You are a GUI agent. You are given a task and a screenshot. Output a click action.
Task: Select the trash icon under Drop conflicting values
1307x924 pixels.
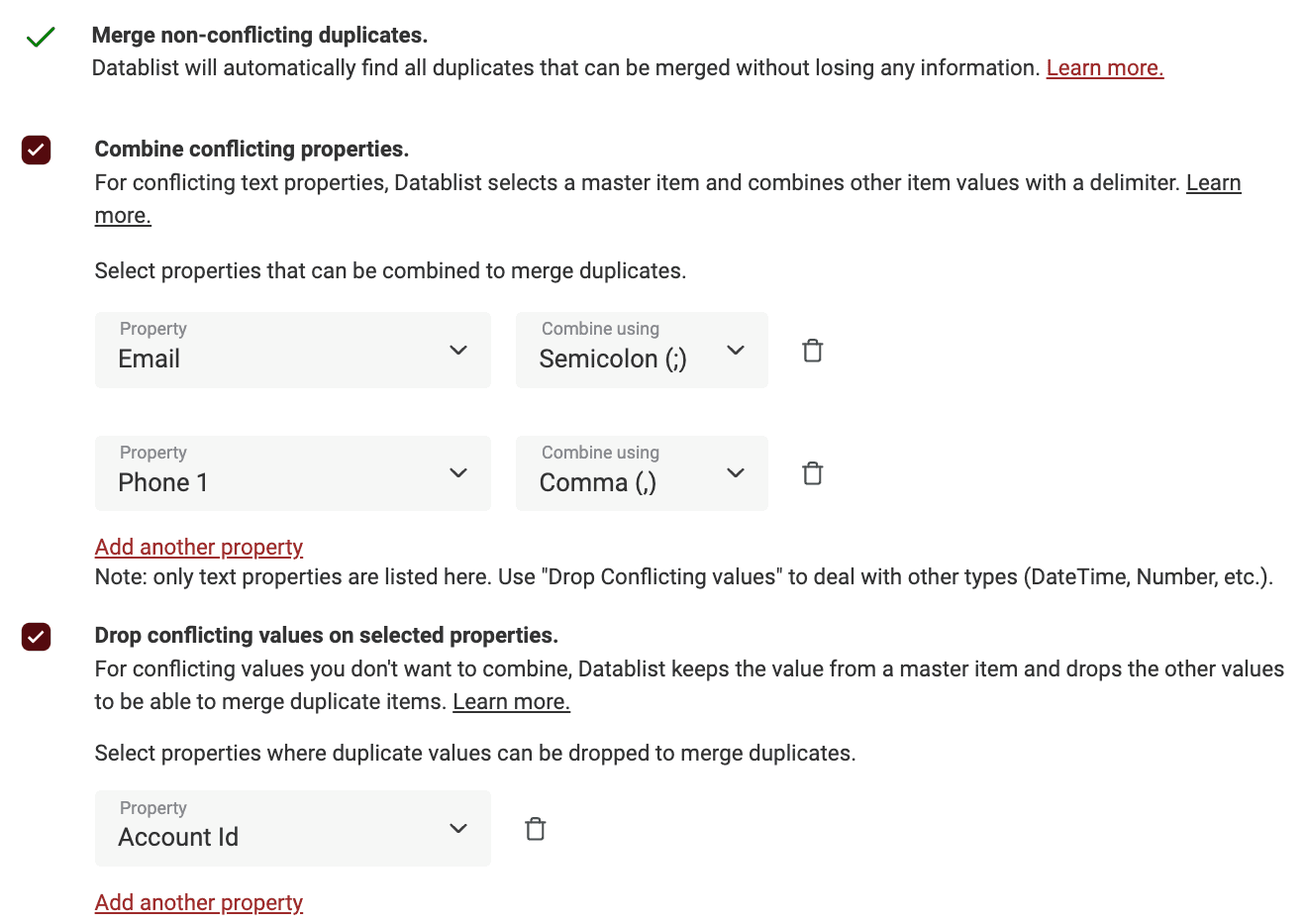coord(535,828)
